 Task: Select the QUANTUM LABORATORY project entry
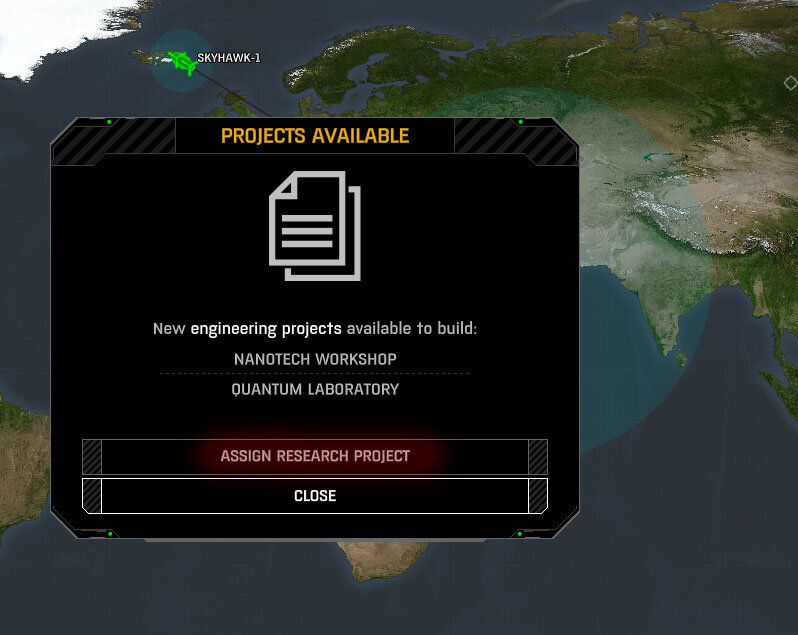(315, 390)
